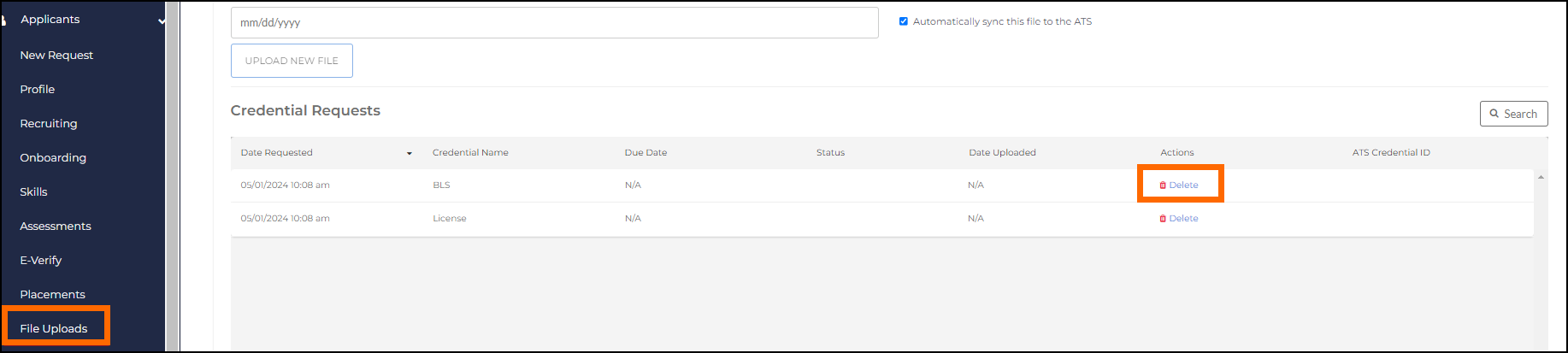The image size is (1568, 353).
Task: Select Recruiting from the sidebar
Action: (49, 123)
